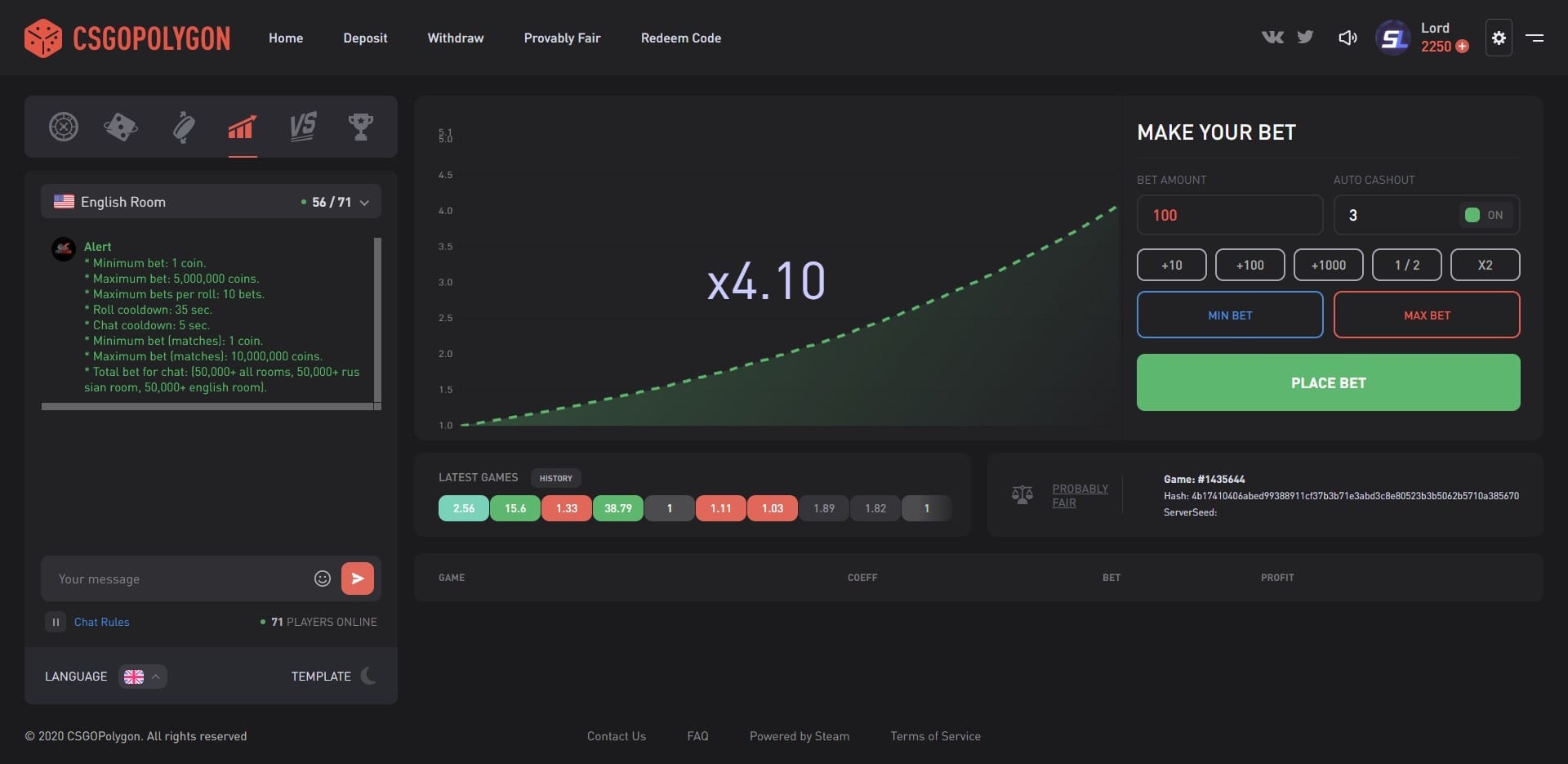Expand the English Room selector
This screenshot has height=764, width=1568.
pyautogui.click(x=211, y=202)
